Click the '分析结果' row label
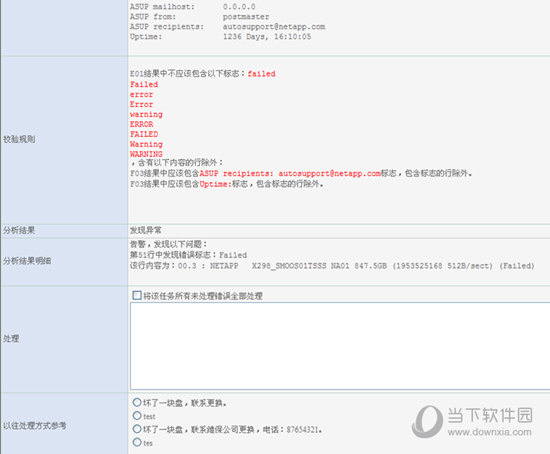This screenshot has height=454, width=550. click(19, 231)
